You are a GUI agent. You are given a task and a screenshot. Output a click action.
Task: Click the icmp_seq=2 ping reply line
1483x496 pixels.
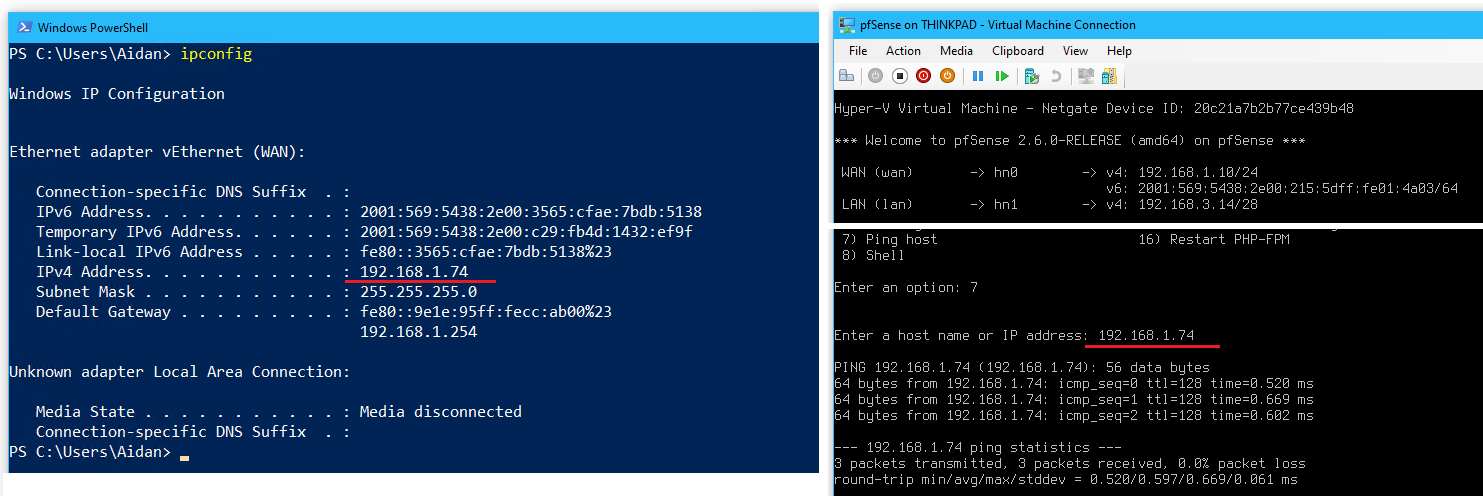click(1074, 415)
